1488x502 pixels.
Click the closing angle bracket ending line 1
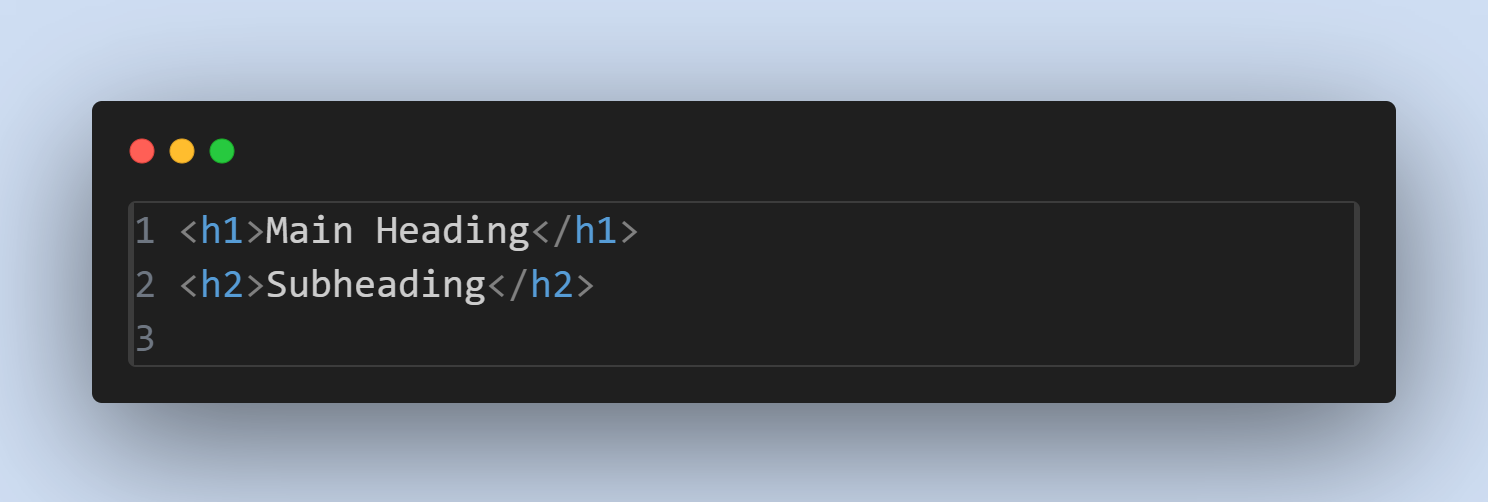pyautogui.click(x=628, y=233)
